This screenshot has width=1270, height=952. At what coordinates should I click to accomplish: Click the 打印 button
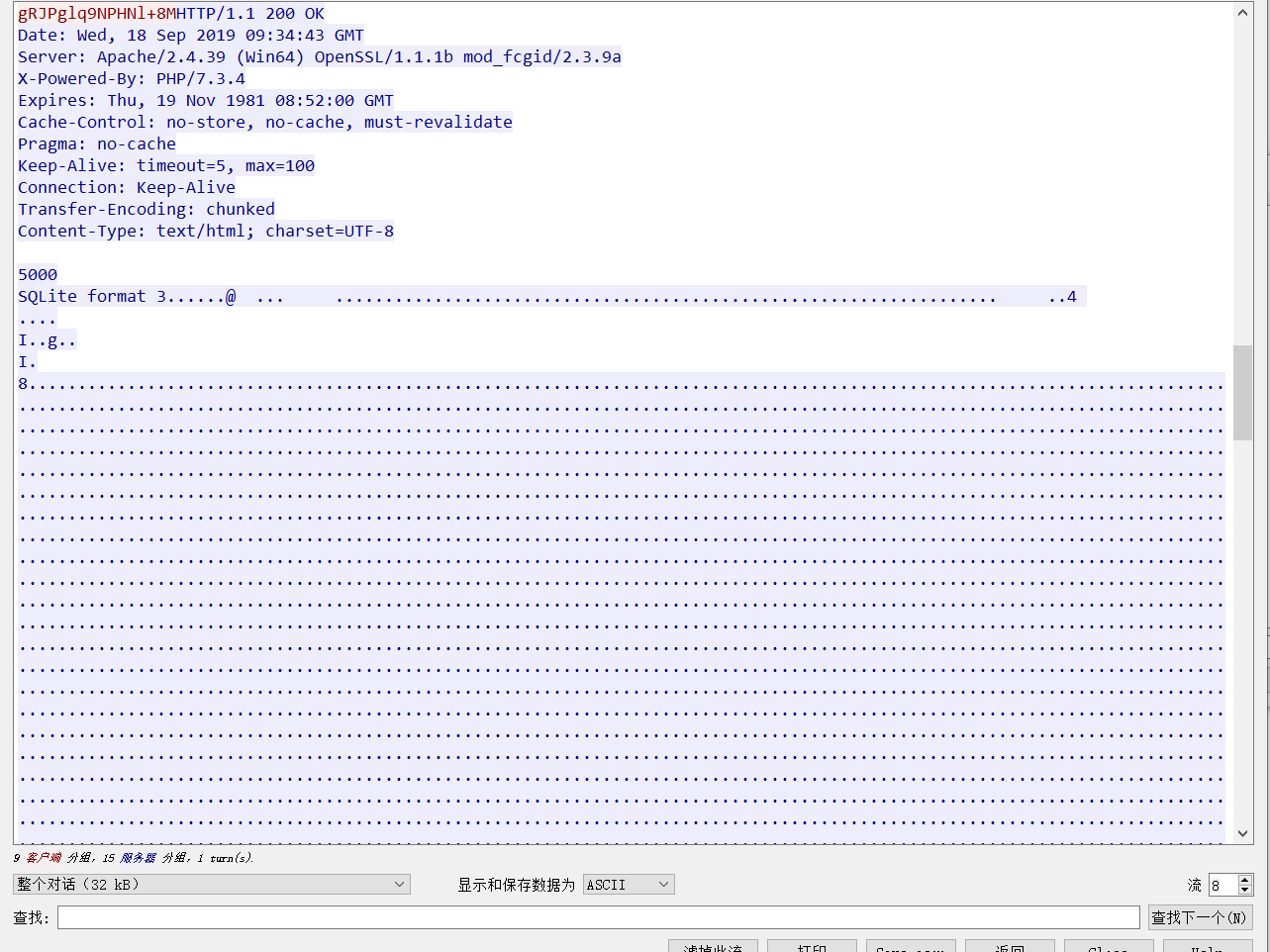point(812,946)
